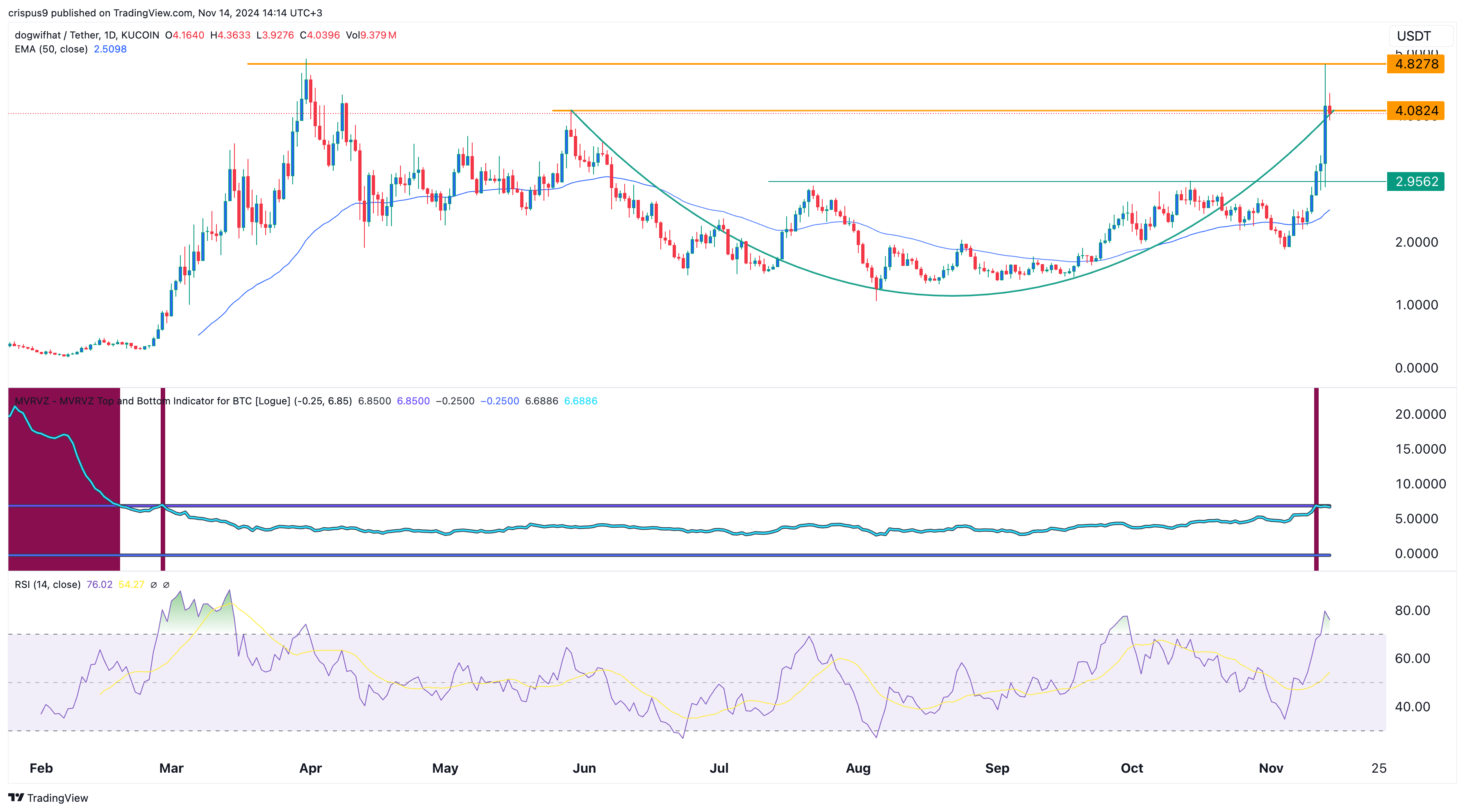Image resolution: width=1465 pixels, height=812 pixels.
Task: Click the 25 date label on time axis
Action: [1379, 768]
